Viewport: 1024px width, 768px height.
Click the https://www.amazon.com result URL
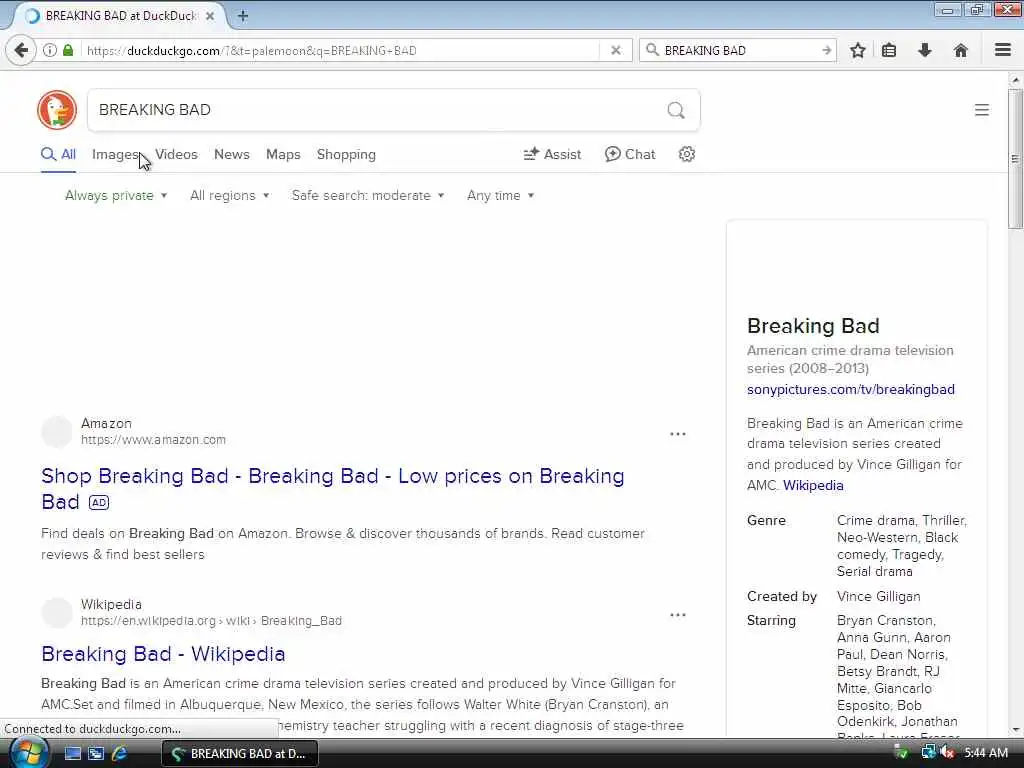[153, 440]
